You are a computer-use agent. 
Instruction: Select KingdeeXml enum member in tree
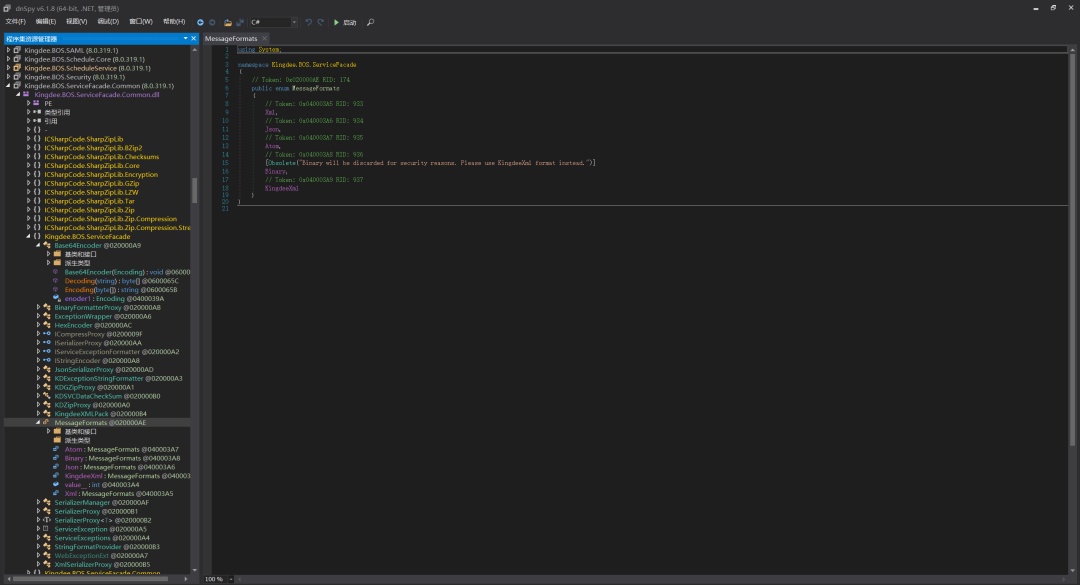[x=83, y=475]
